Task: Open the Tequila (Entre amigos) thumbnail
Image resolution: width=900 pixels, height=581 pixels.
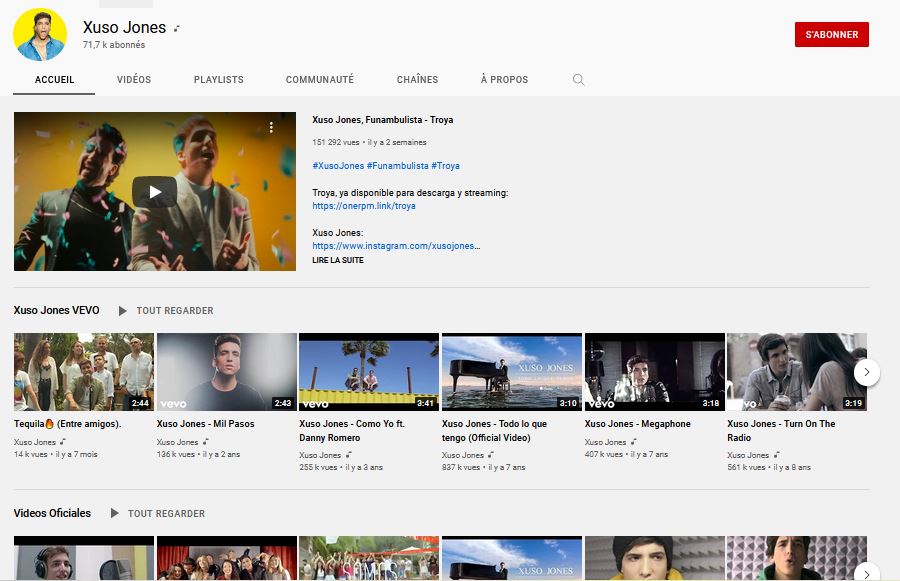Action: (x=84, y=372)
